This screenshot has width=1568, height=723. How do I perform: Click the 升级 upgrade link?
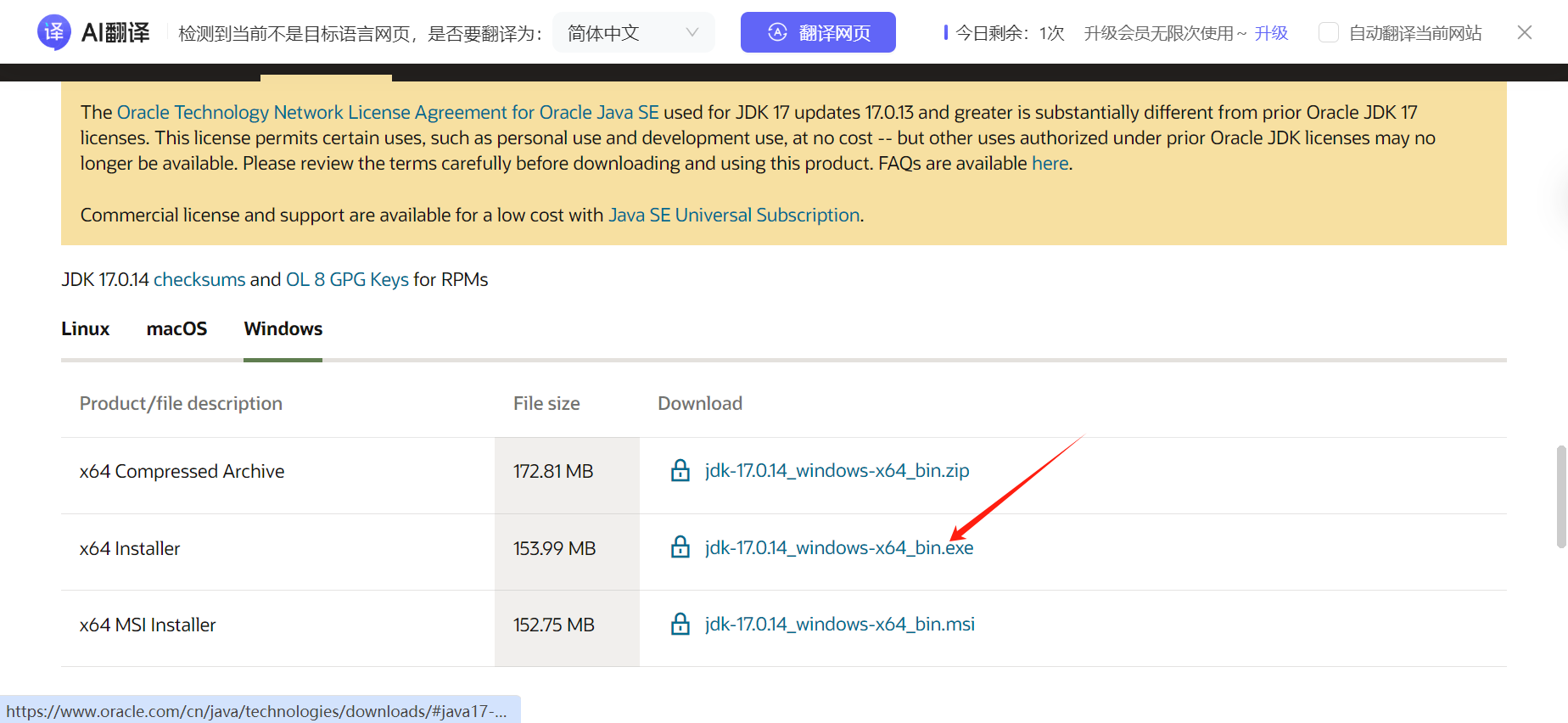point(1271,32)
